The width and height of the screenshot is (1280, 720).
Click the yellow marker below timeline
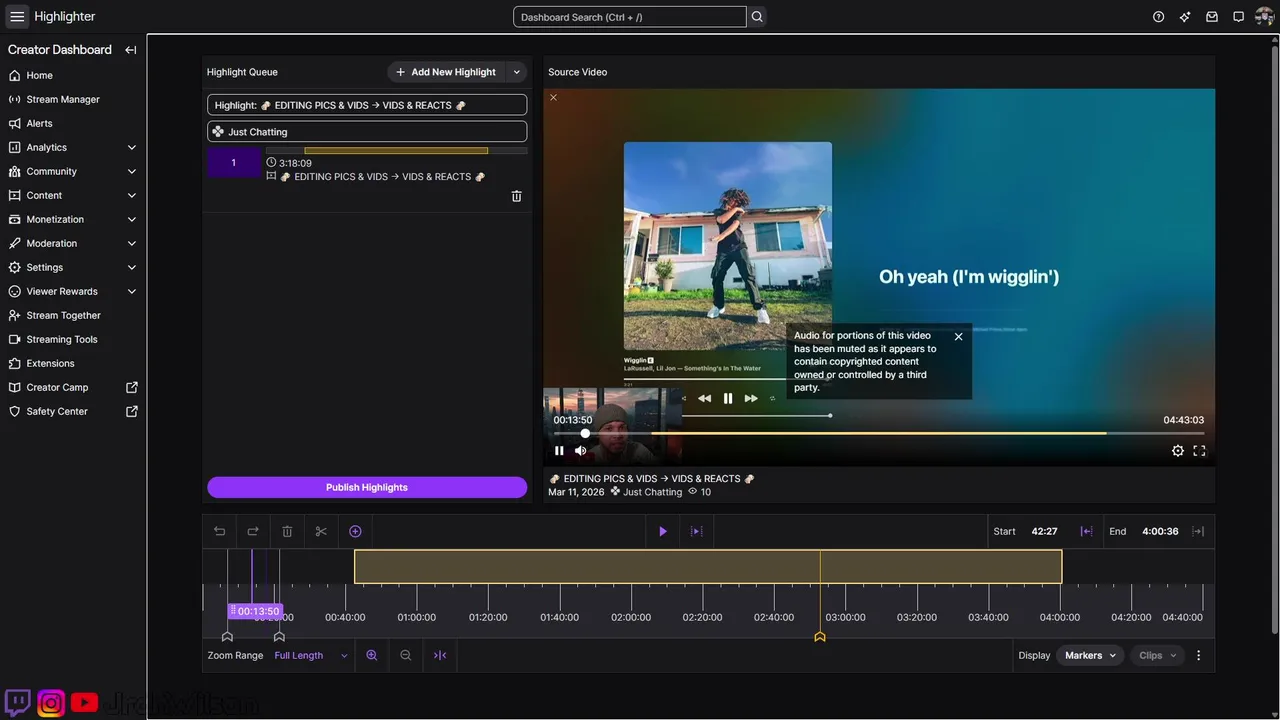point(820,637)
